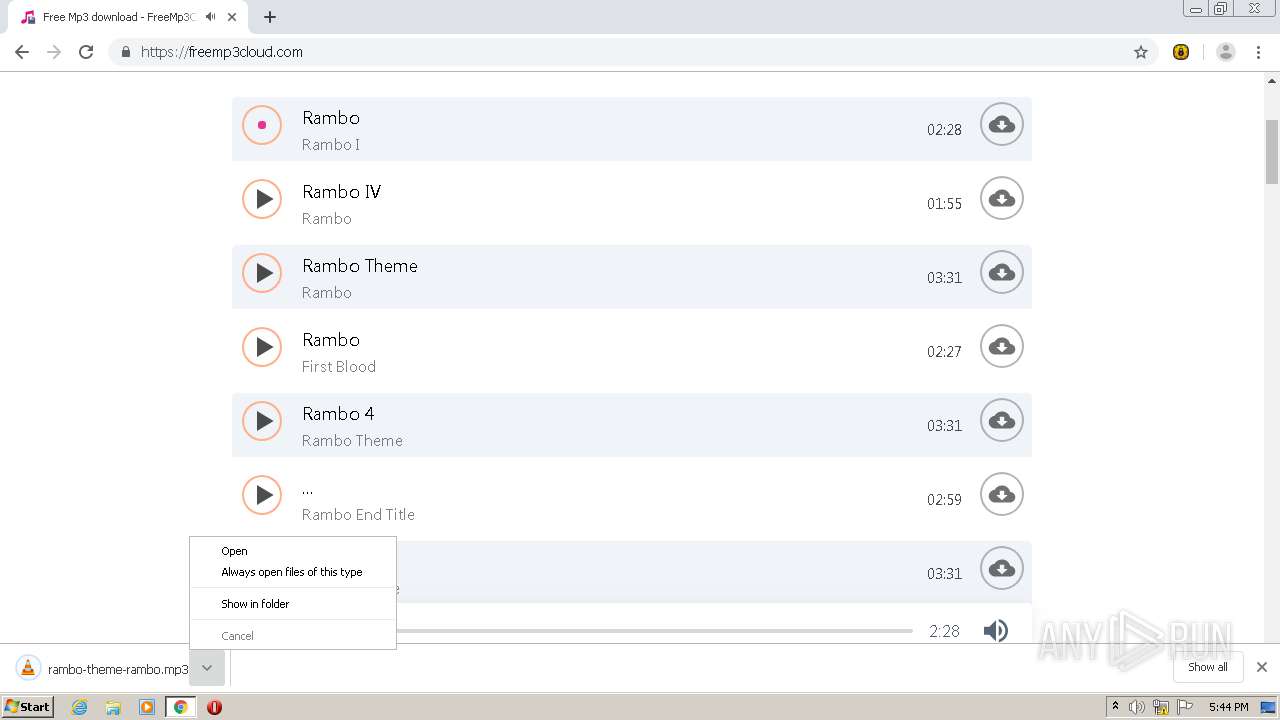
Task: Play the Rambo IV track
Action: pyautogui.click(x=262, y=199)
